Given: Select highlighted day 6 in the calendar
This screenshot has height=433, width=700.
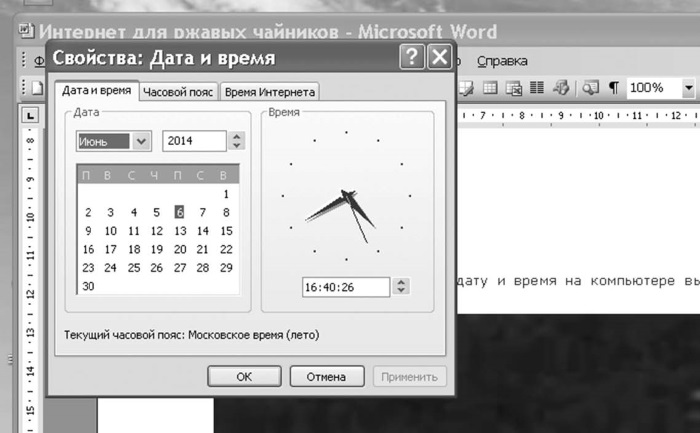Looking at the screenshot, I should point(179,212).
